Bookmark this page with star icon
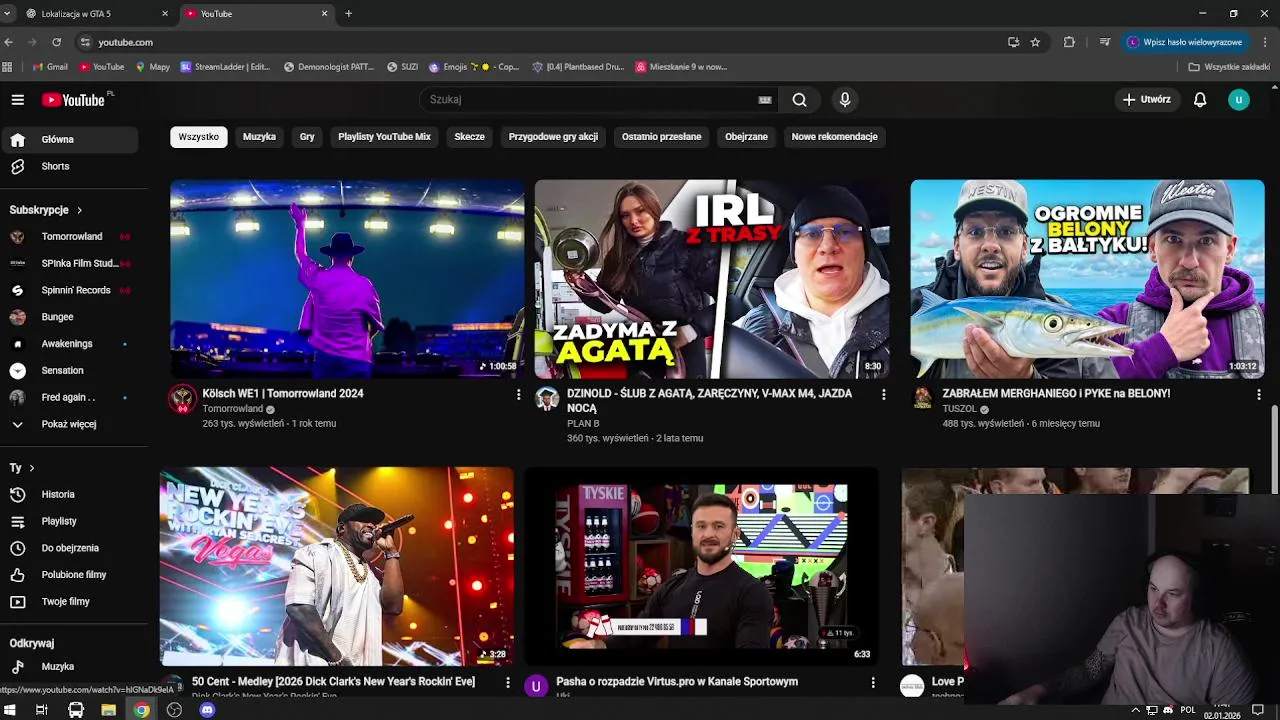The width and height of the screenshot is (1280, 720). [x=1035, y=42]
